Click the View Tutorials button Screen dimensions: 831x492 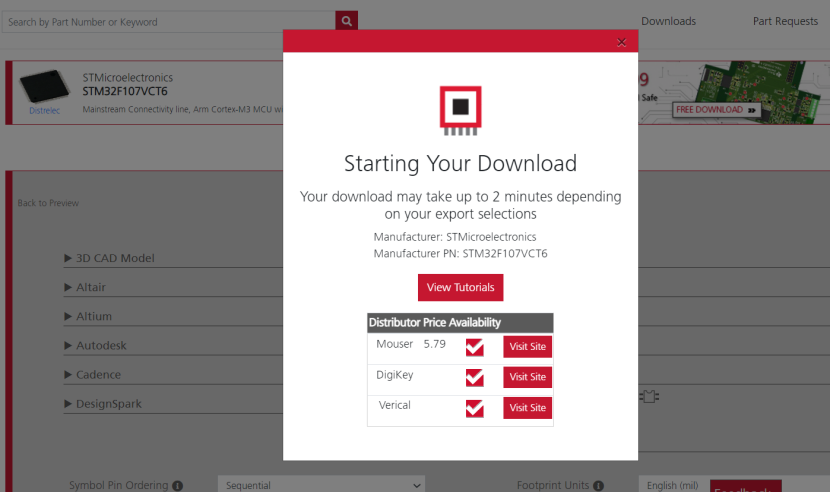[x=461, y=287]
